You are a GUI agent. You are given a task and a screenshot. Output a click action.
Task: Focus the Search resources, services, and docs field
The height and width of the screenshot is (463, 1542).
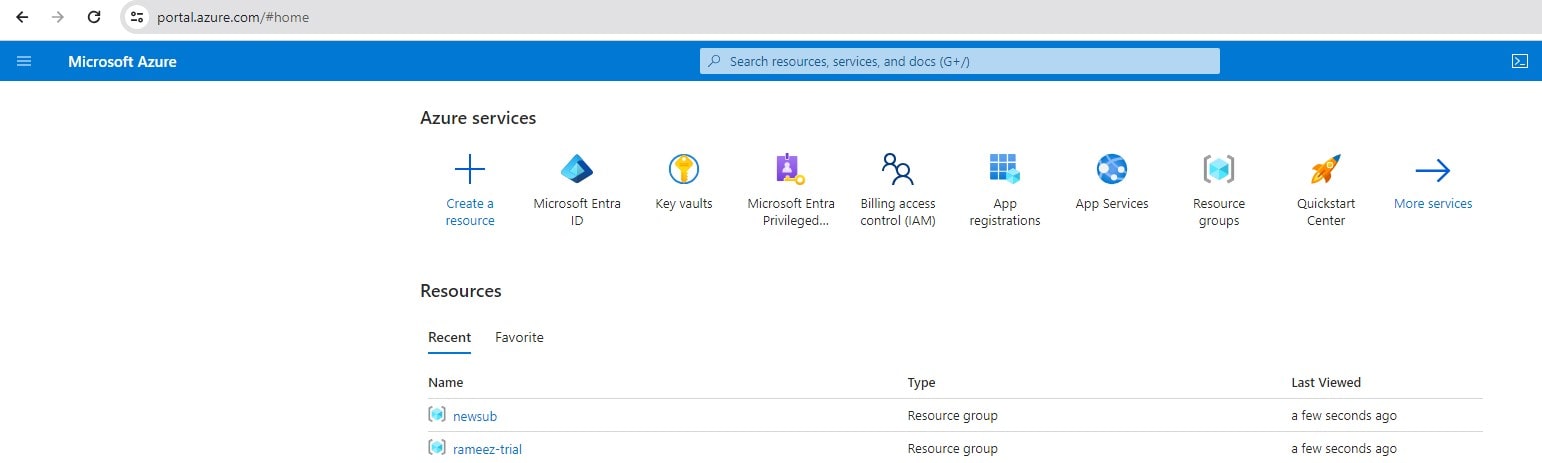click(960, 61)
